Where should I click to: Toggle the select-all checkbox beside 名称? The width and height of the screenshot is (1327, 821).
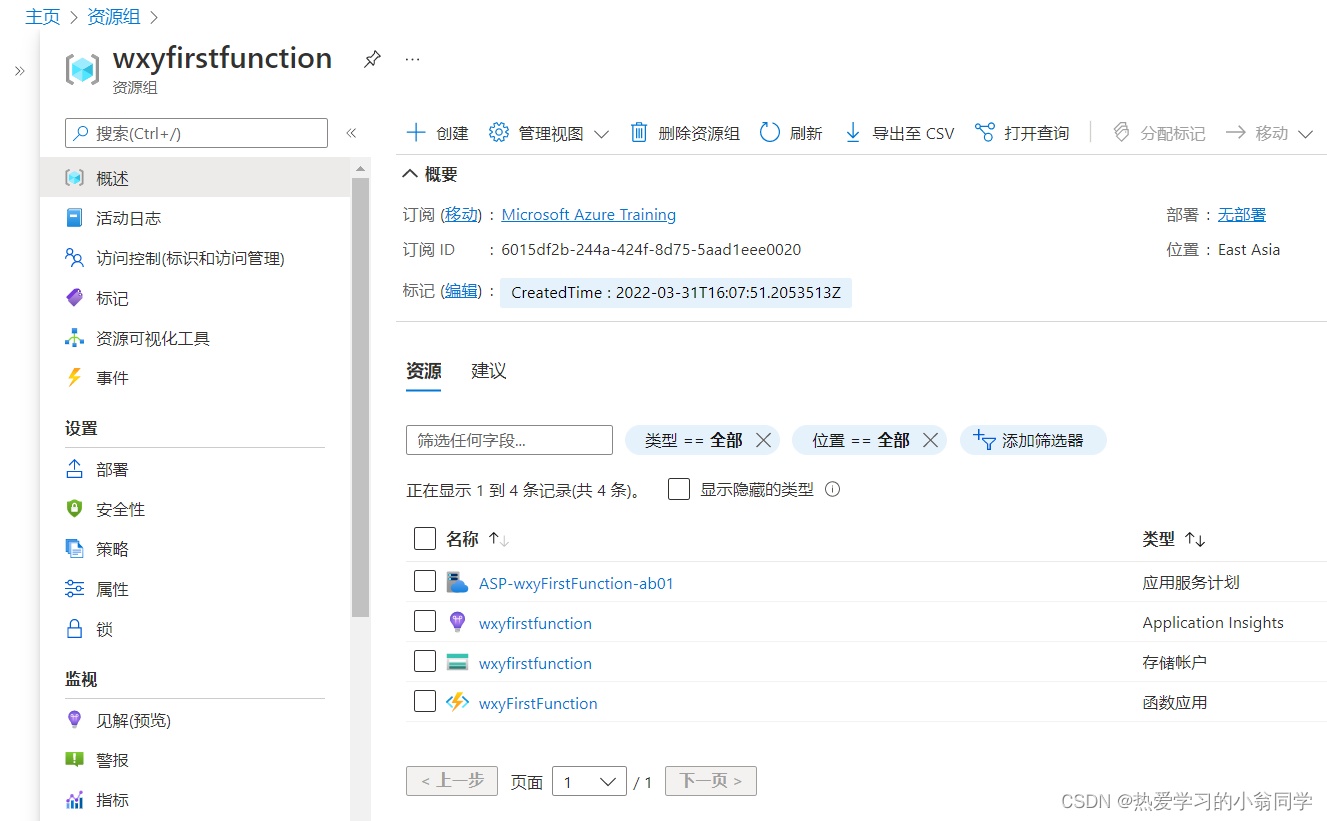(x=425, y=539)
